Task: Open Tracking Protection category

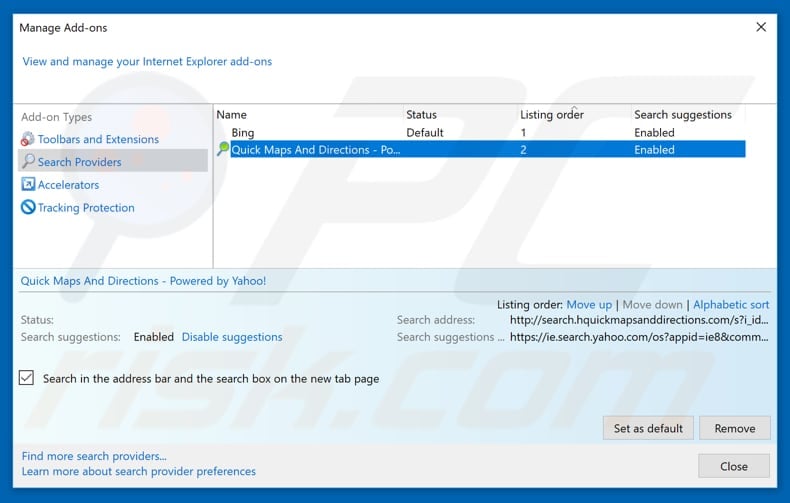Action: coord(86,208)
